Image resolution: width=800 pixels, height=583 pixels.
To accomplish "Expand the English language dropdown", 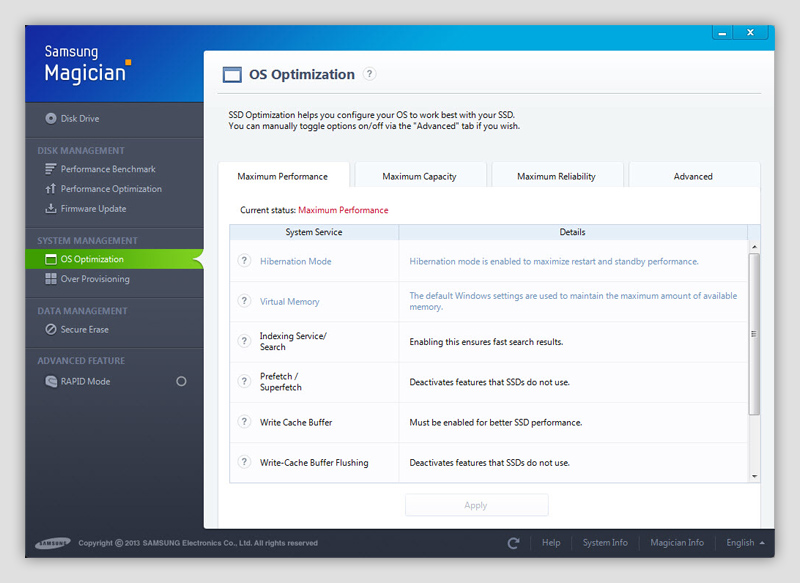I will click(x=745, y=543).
